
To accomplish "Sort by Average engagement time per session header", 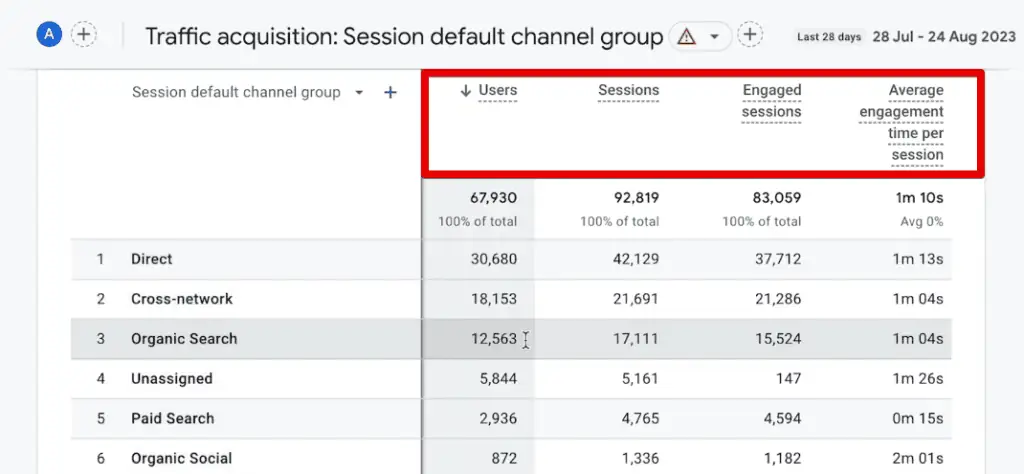I will point(901,123).
